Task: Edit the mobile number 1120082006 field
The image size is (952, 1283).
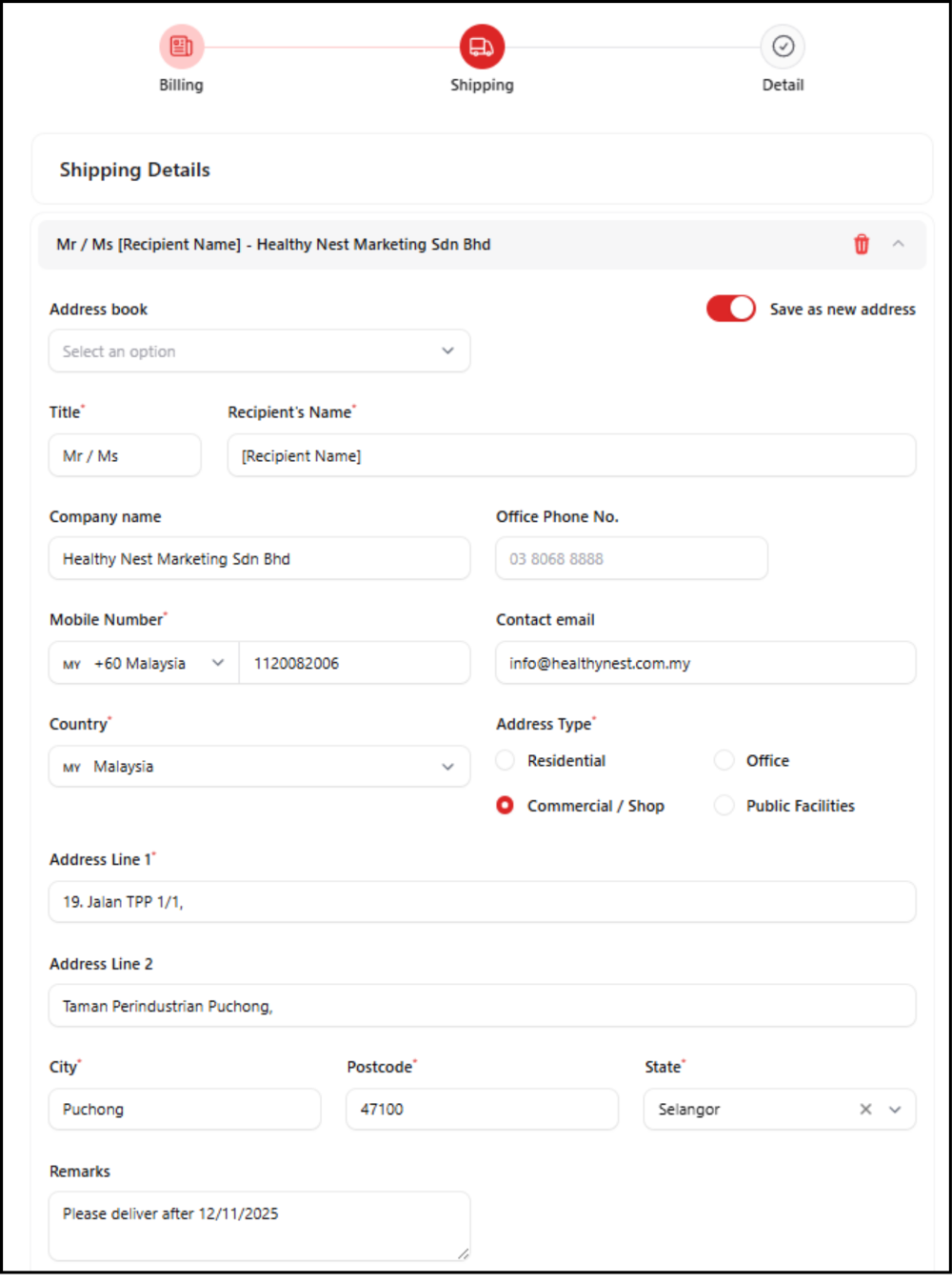Action: (x=354, y=663)
